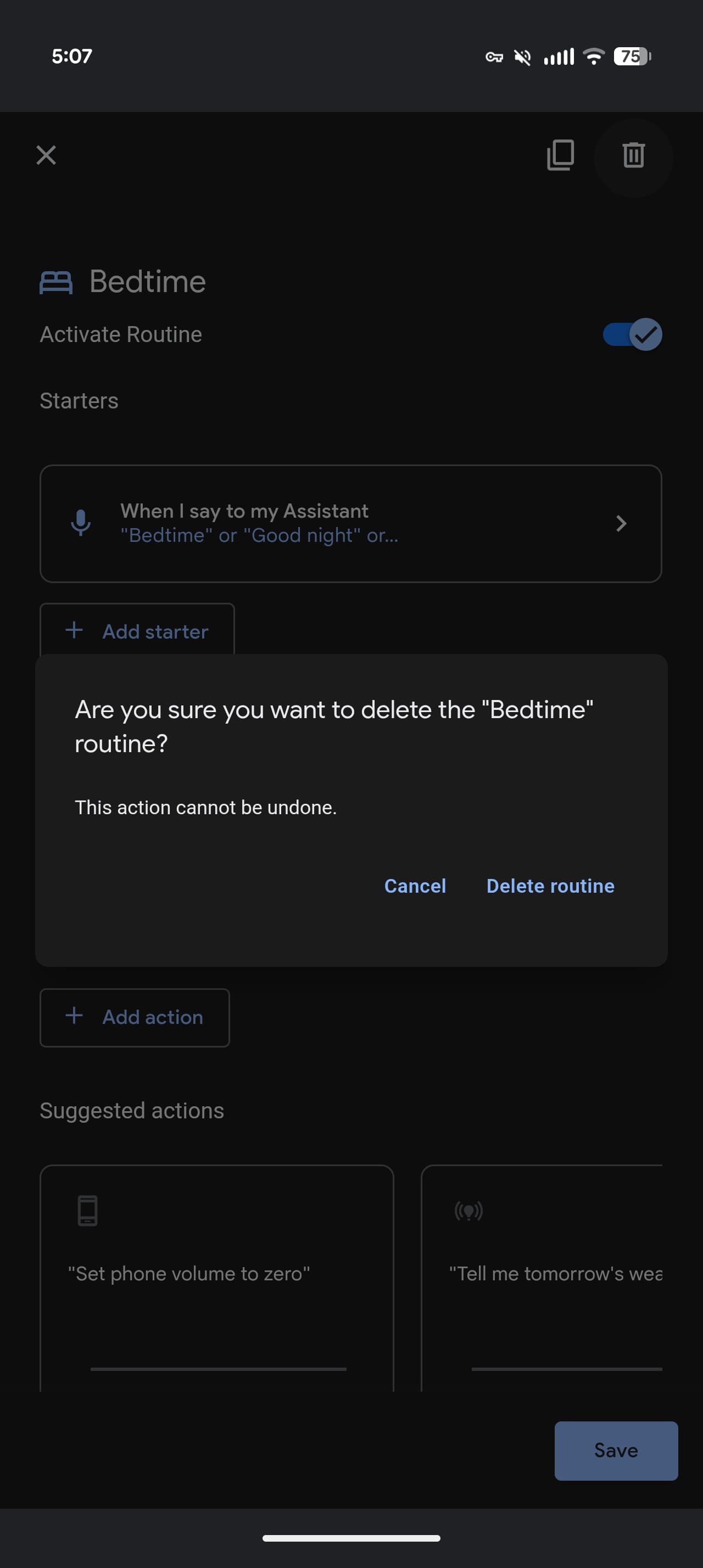Tap the phone icon on volume suggestion

(x=88, y=1210)
